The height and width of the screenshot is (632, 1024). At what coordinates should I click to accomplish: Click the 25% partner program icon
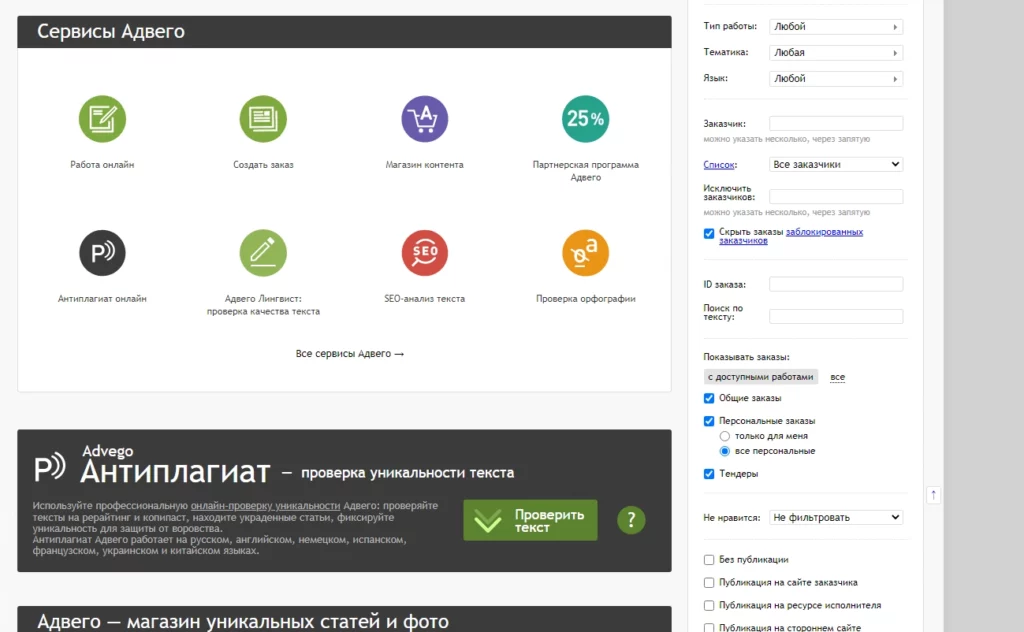[585, 119]
